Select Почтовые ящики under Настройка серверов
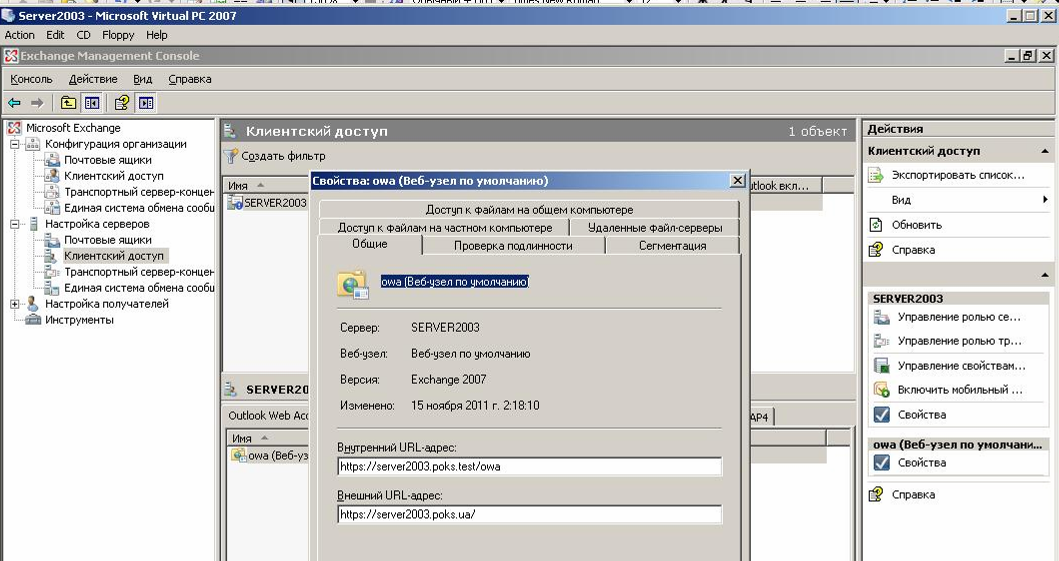 [107, 240]
